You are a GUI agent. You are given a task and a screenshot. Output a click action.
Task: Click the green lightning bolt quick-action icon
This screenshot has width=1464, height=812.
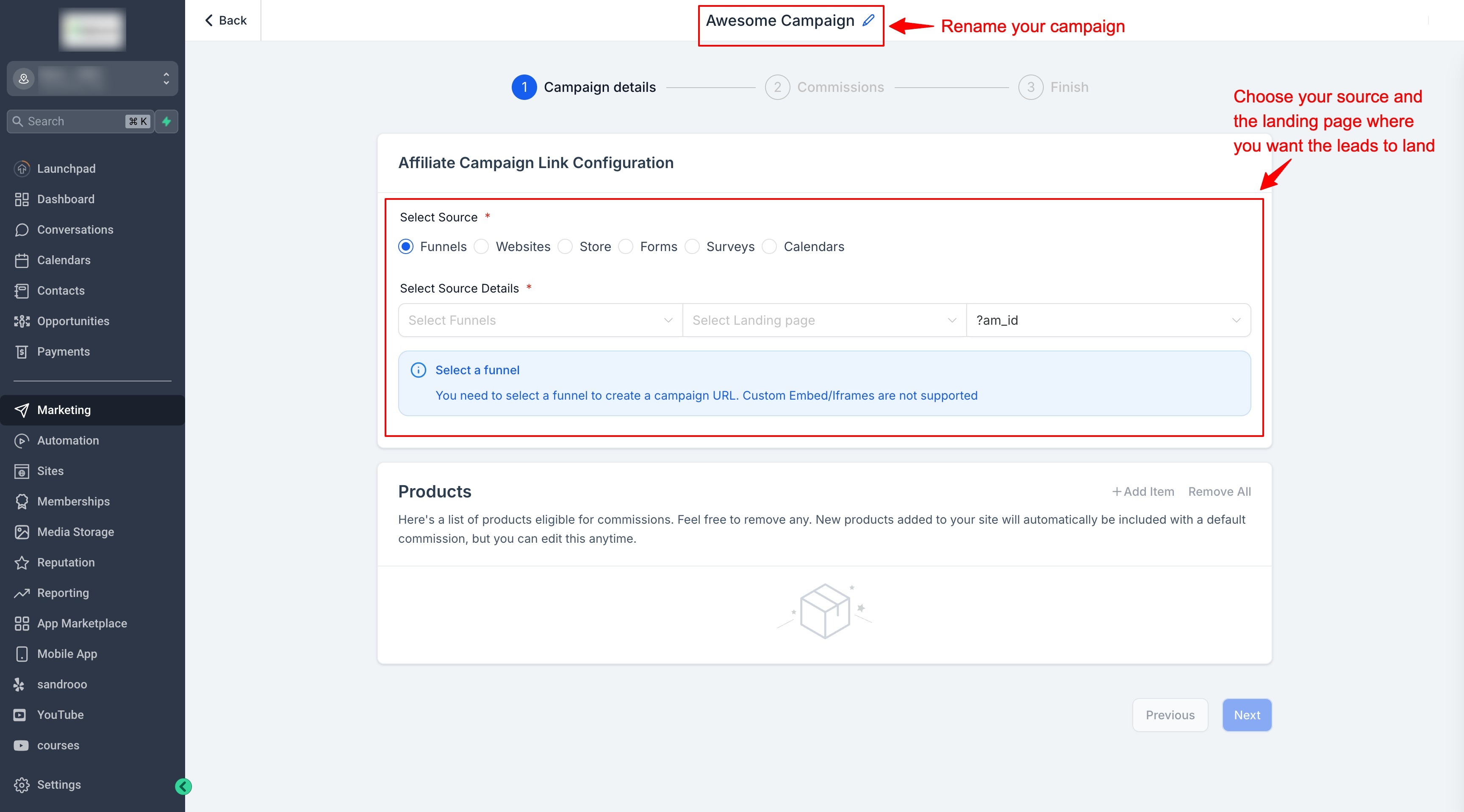[x=166, y=122]
